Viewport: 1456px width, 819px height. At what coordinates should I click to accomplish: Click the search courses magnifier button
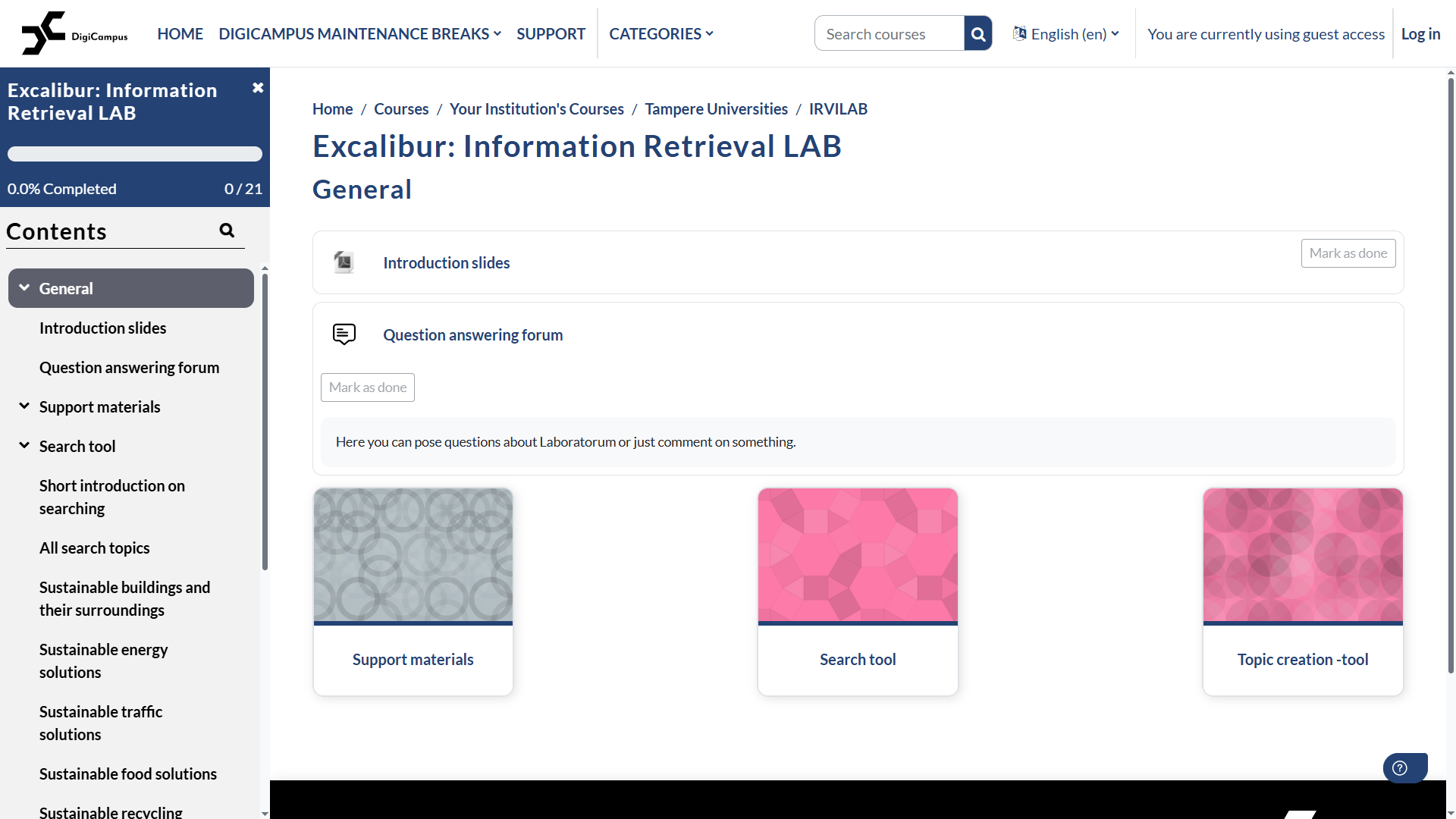977,33
